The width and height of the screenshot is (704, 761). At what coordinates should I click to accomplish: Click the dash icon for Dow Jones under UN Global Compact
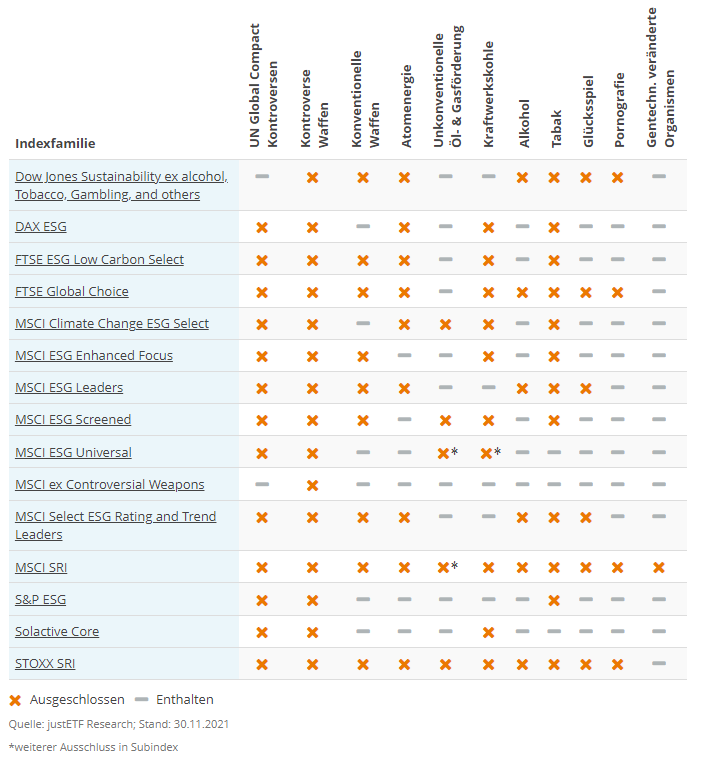click(x=262, y=176)
